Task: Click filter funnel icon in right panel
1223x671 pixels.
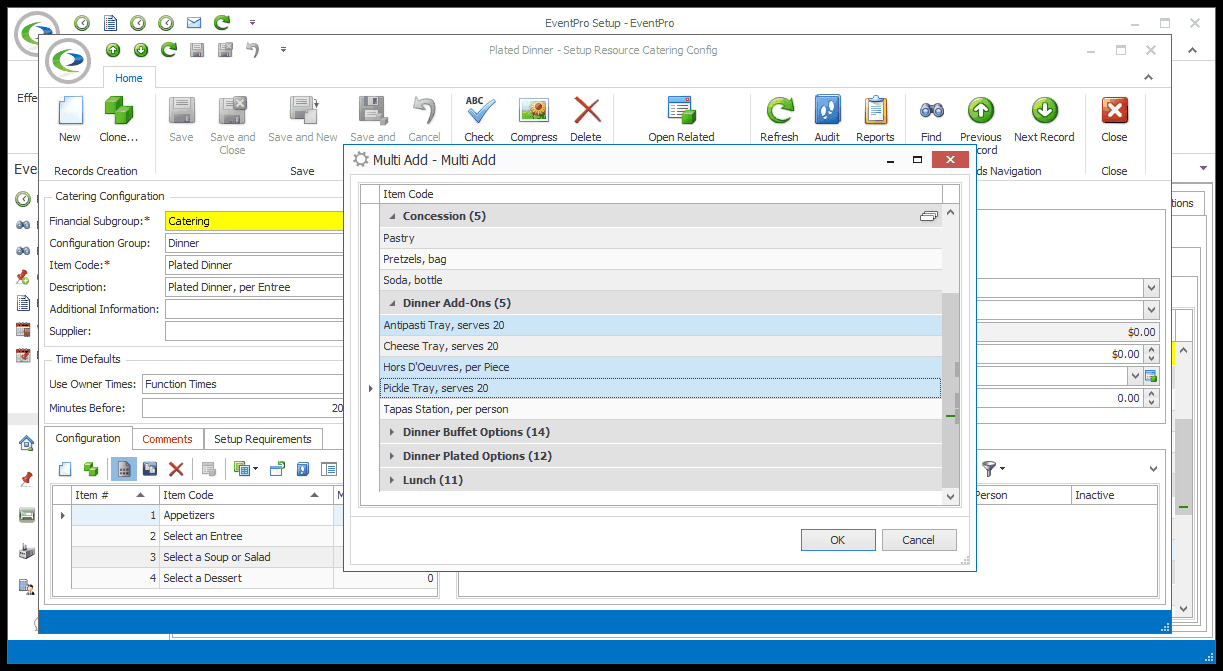Action: 991,467
